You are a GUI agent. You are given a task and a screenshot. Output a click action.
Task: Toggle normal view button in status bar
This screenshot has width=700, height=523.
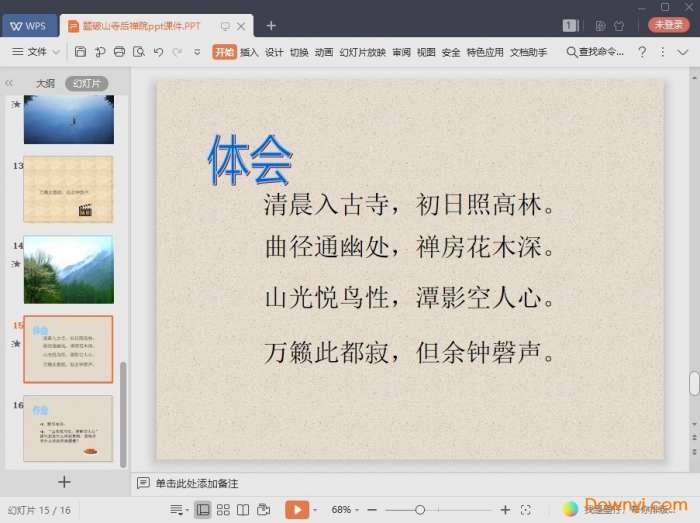(x=203, y=510)
